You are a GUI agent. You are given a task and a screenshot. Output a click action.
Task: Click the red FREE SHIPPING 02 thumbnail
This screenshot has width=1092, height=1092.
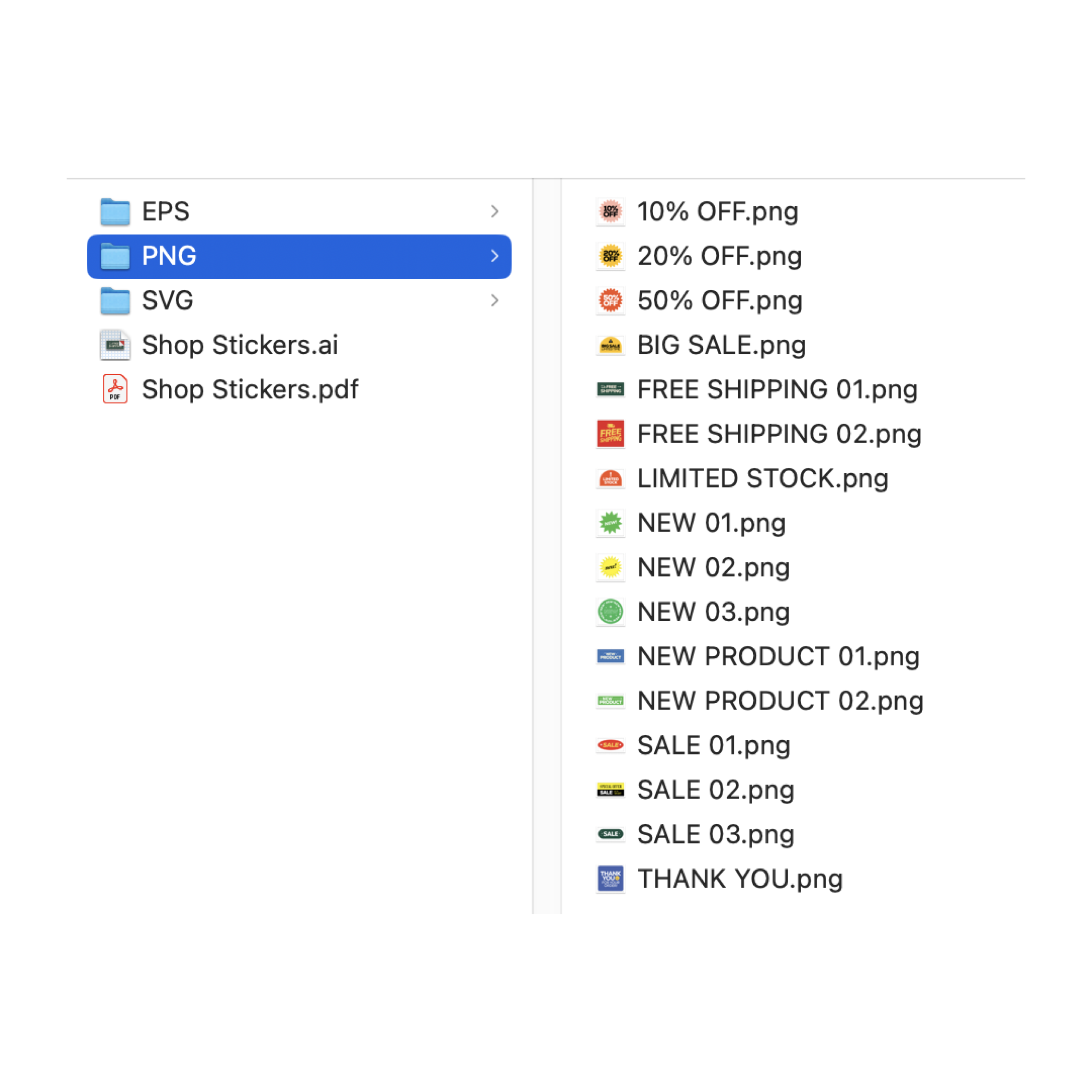click(x=611, y=434)
